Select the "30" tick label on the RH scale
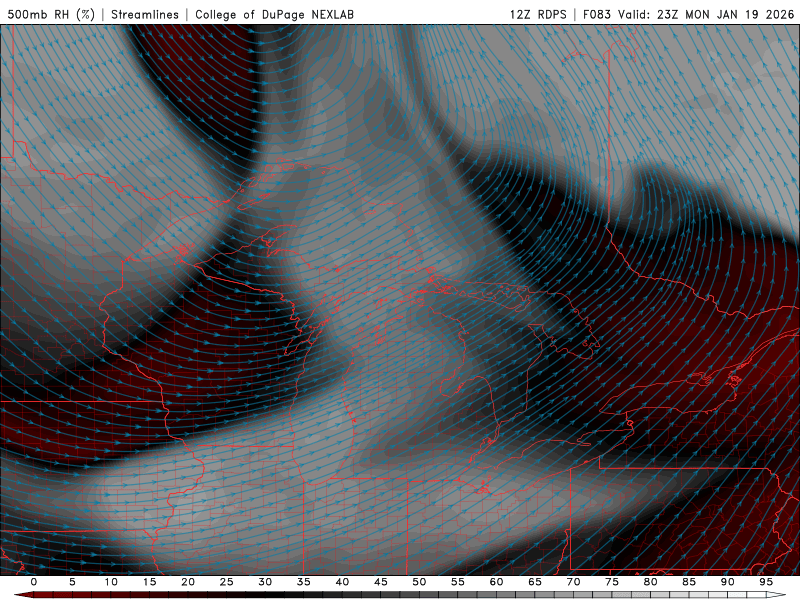This screenshot has height=600, width=800. pyautogui.click(x=265, y=582)
